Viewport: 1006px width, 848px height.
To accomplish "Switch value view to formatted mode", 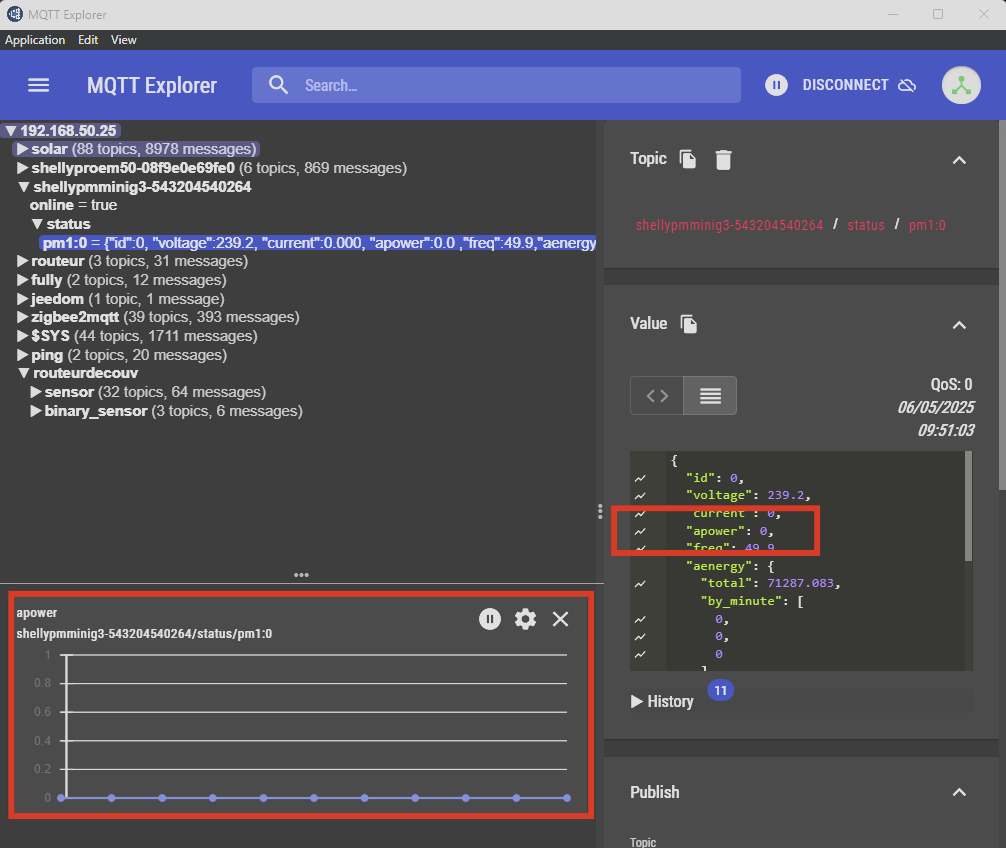I will coord(710,396).
